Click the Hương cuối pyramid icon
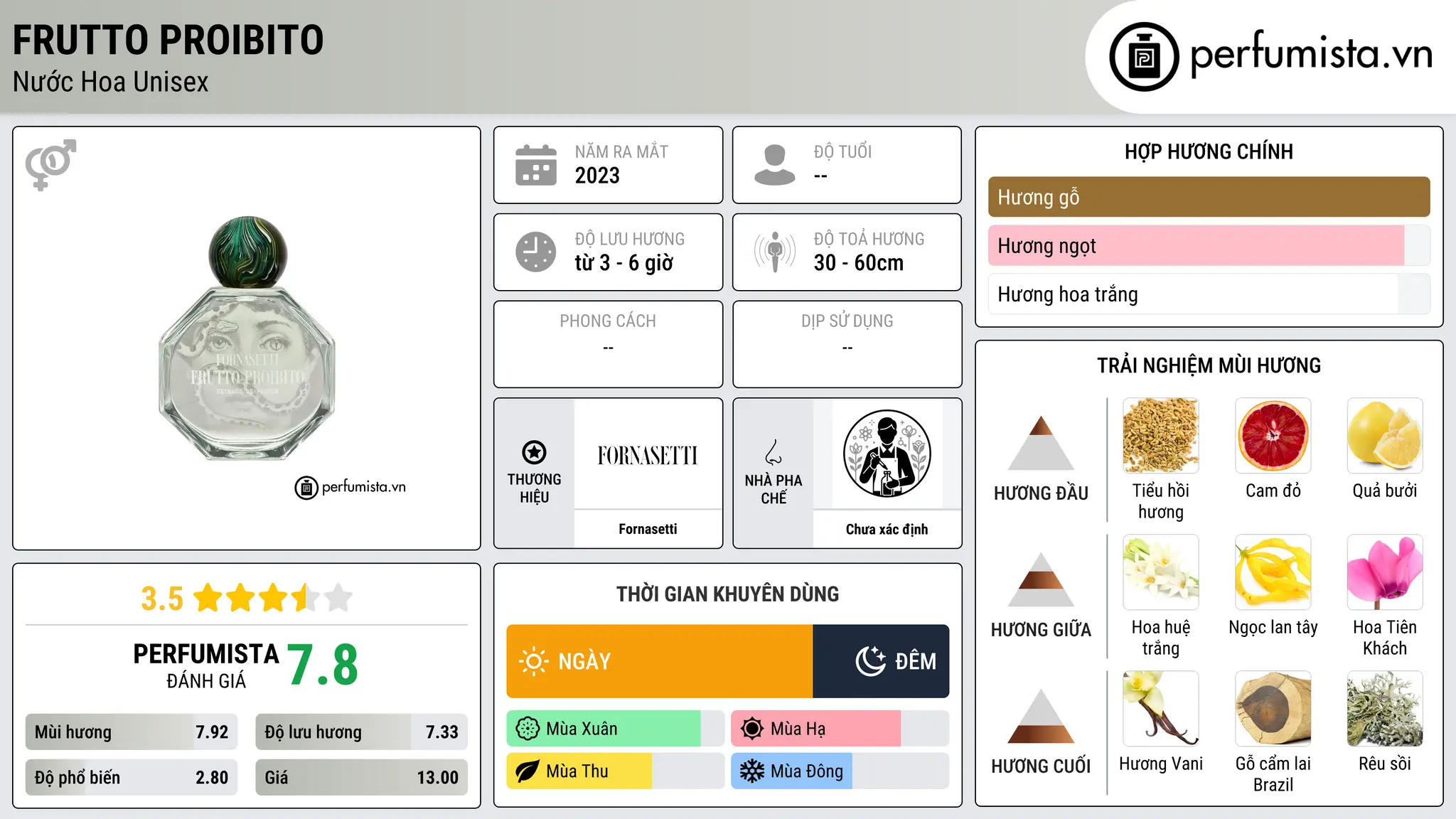This screenshot has height=819, width=1456. click(1041, 716)
